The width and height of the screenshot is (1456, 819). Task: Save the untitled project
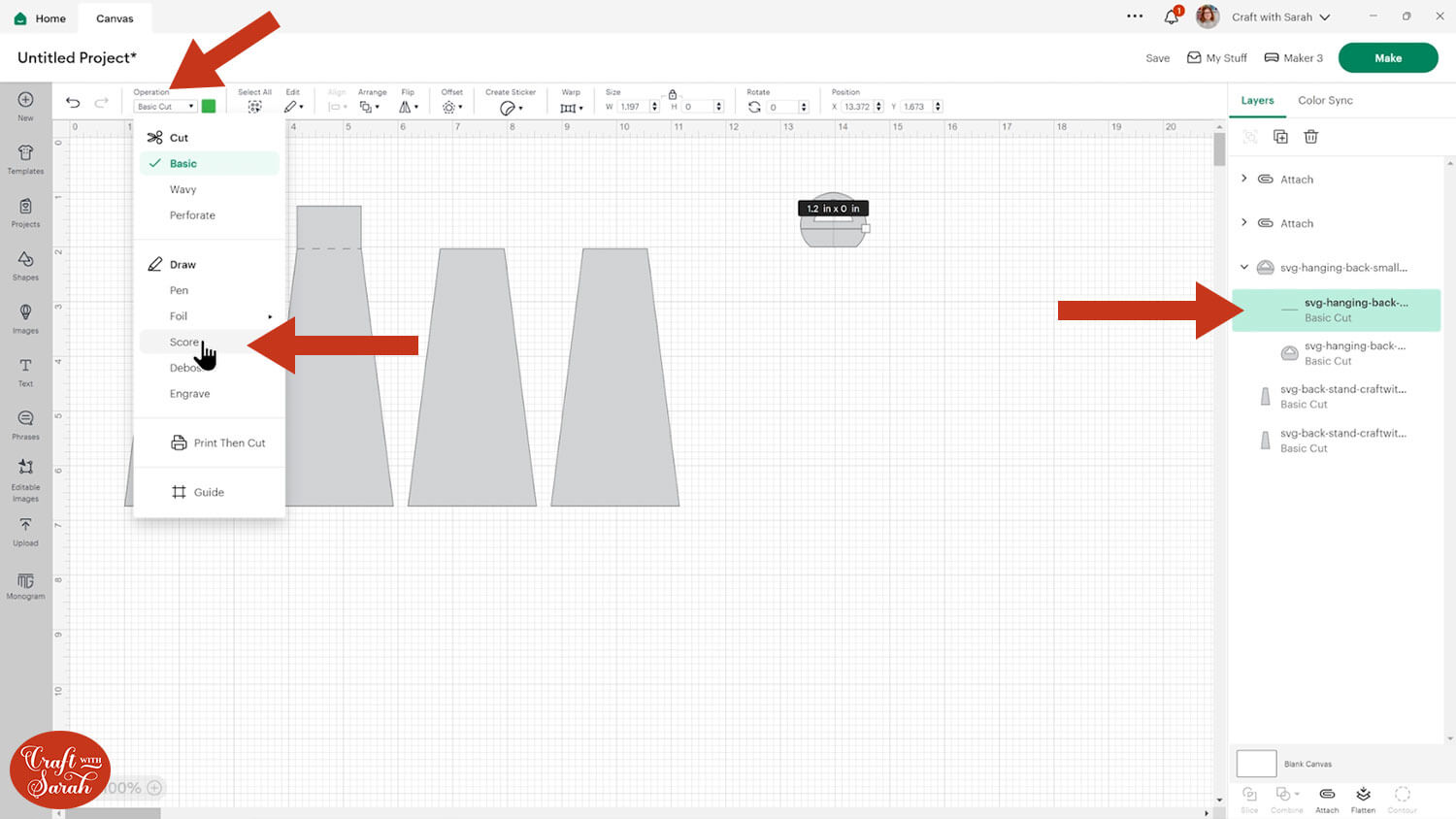click(1156, 57)
